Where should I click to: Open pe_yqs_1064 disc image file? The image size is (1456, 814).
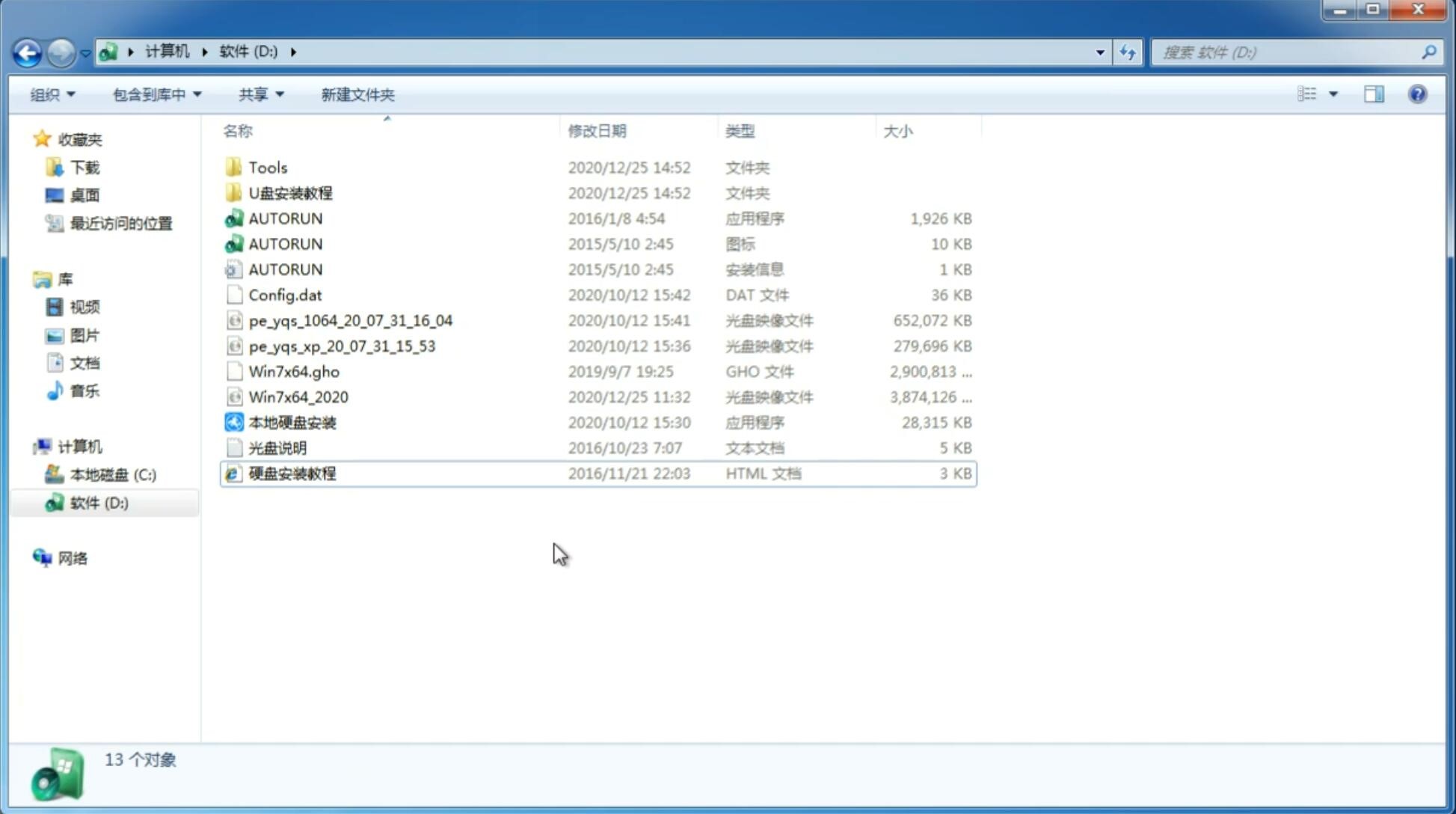(x=351, y=320)
